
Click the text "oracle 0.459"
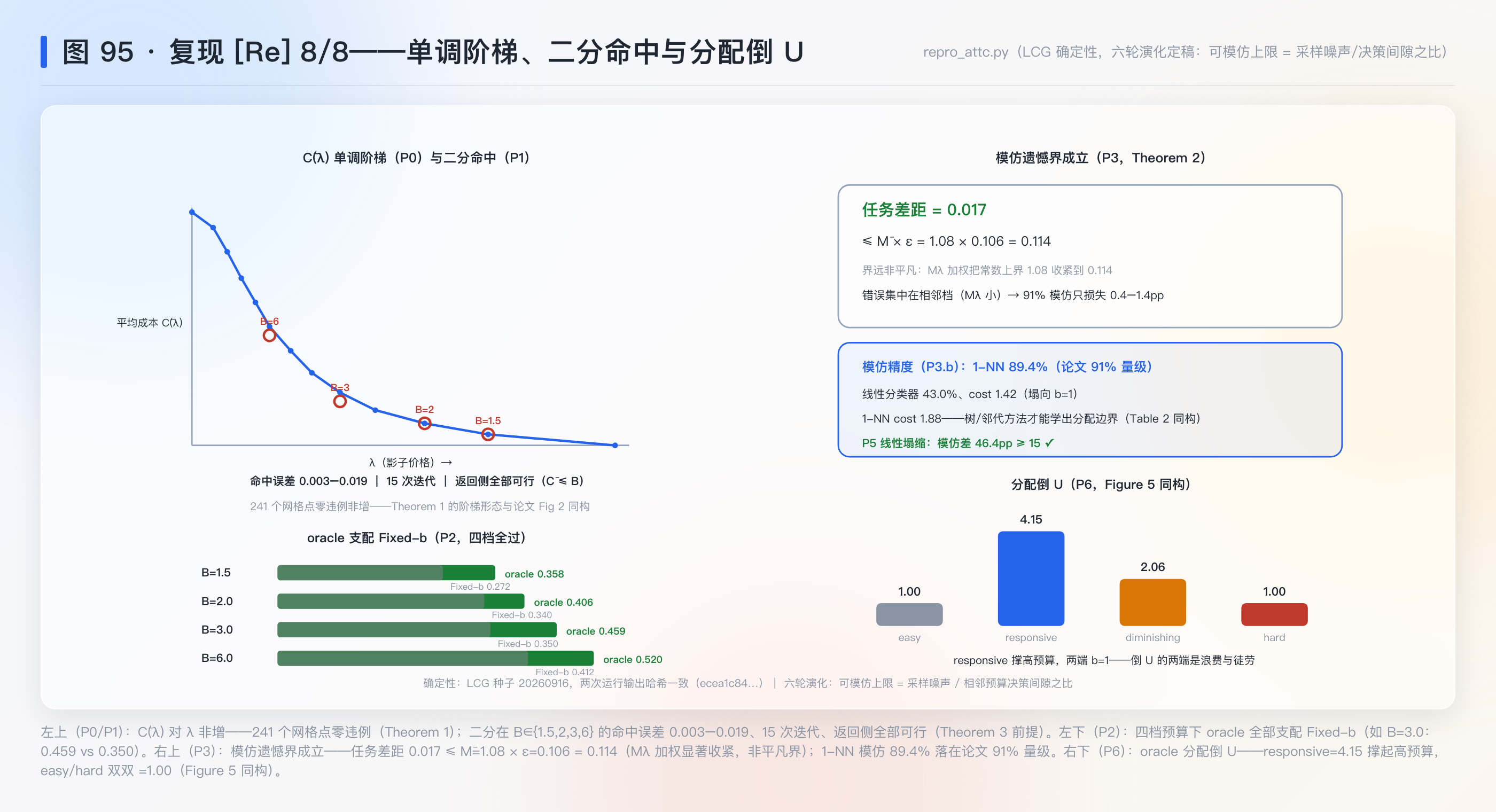tap(596, 631)
